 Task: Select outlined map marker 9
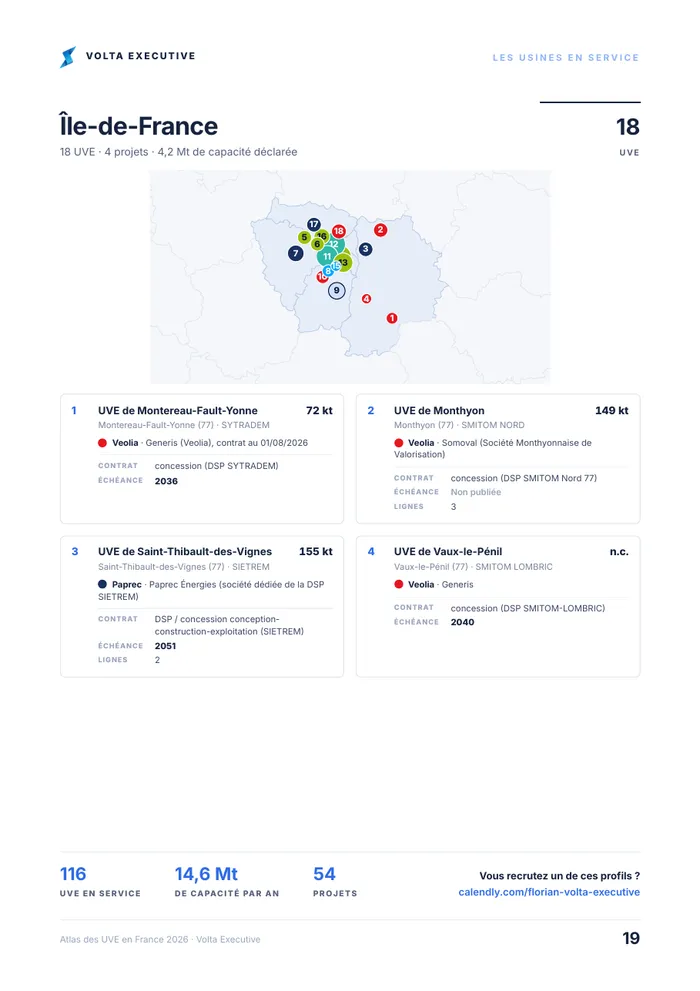point(337,291)
